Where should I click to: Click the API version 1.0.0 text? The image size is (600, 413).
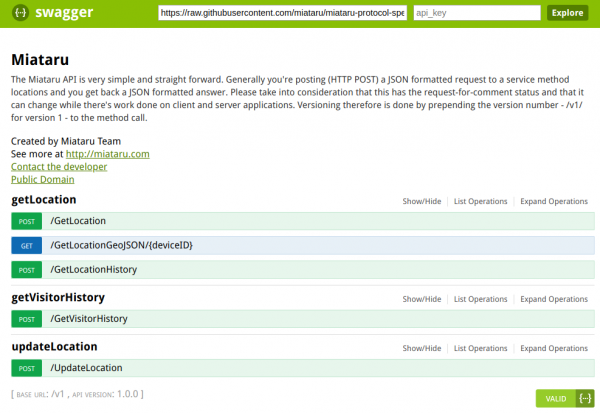pos(105,394)
